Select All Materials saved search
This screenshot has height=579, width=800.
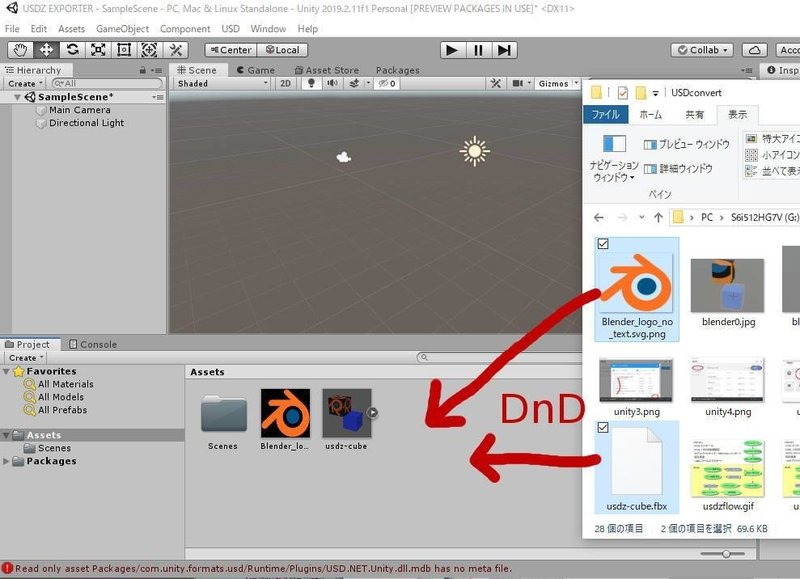(x=60, y=384)
